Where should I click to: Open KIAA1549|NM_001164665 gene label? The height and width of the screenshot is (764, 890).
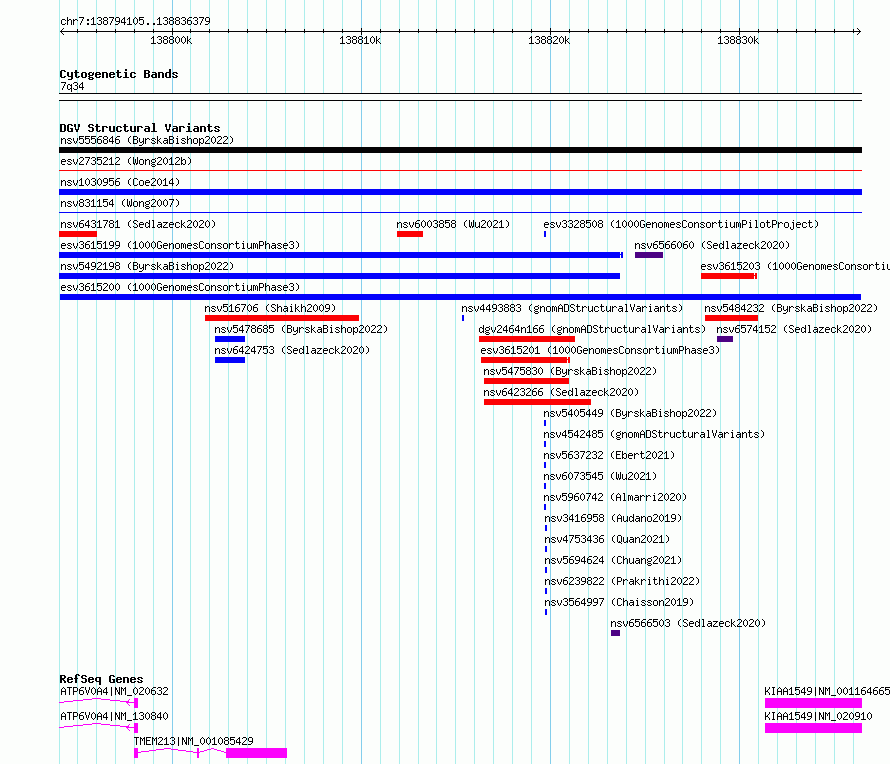[x=827, y=691]
